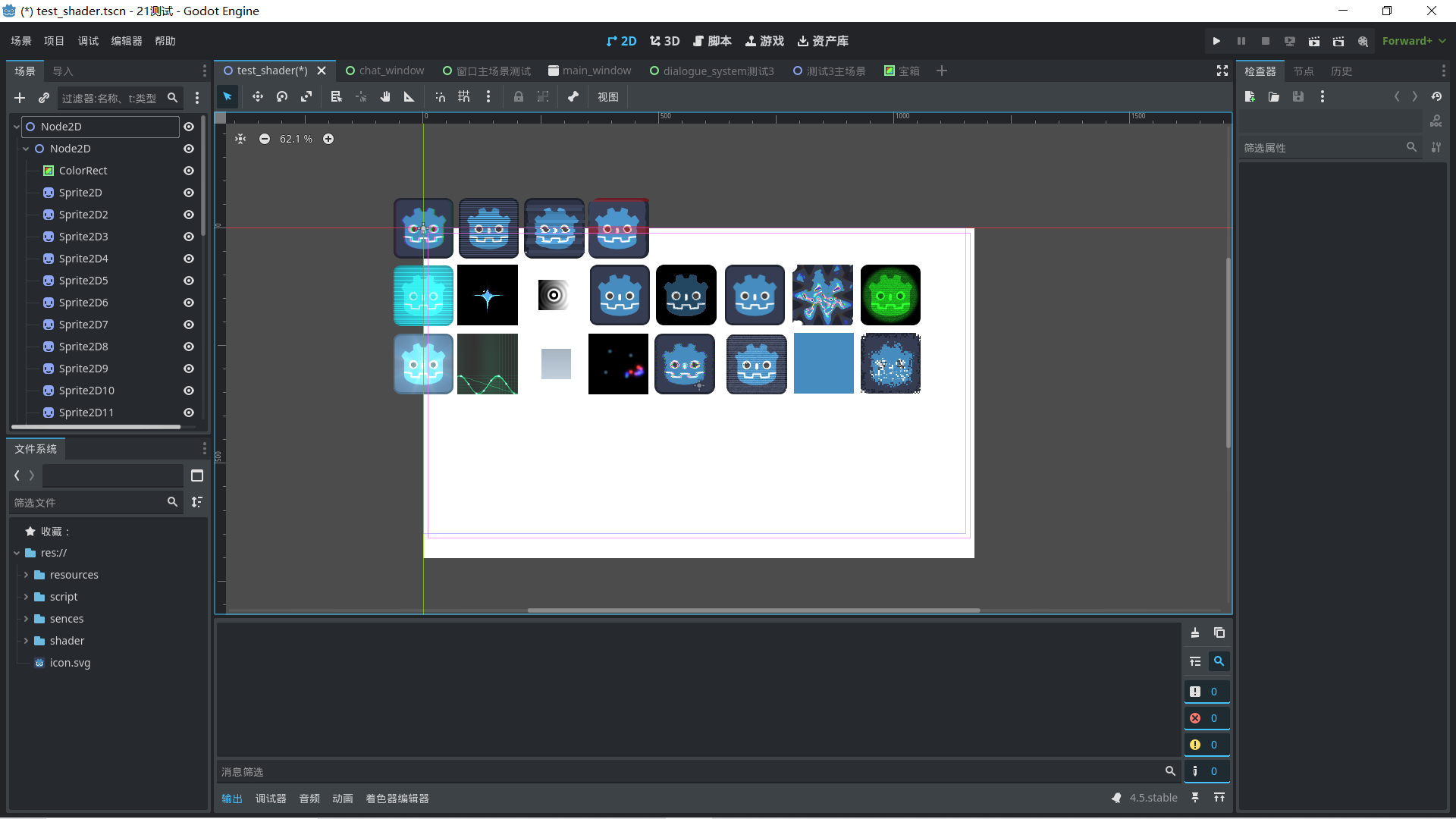
Task: Hide the ColorRect node
Action: 189,171
